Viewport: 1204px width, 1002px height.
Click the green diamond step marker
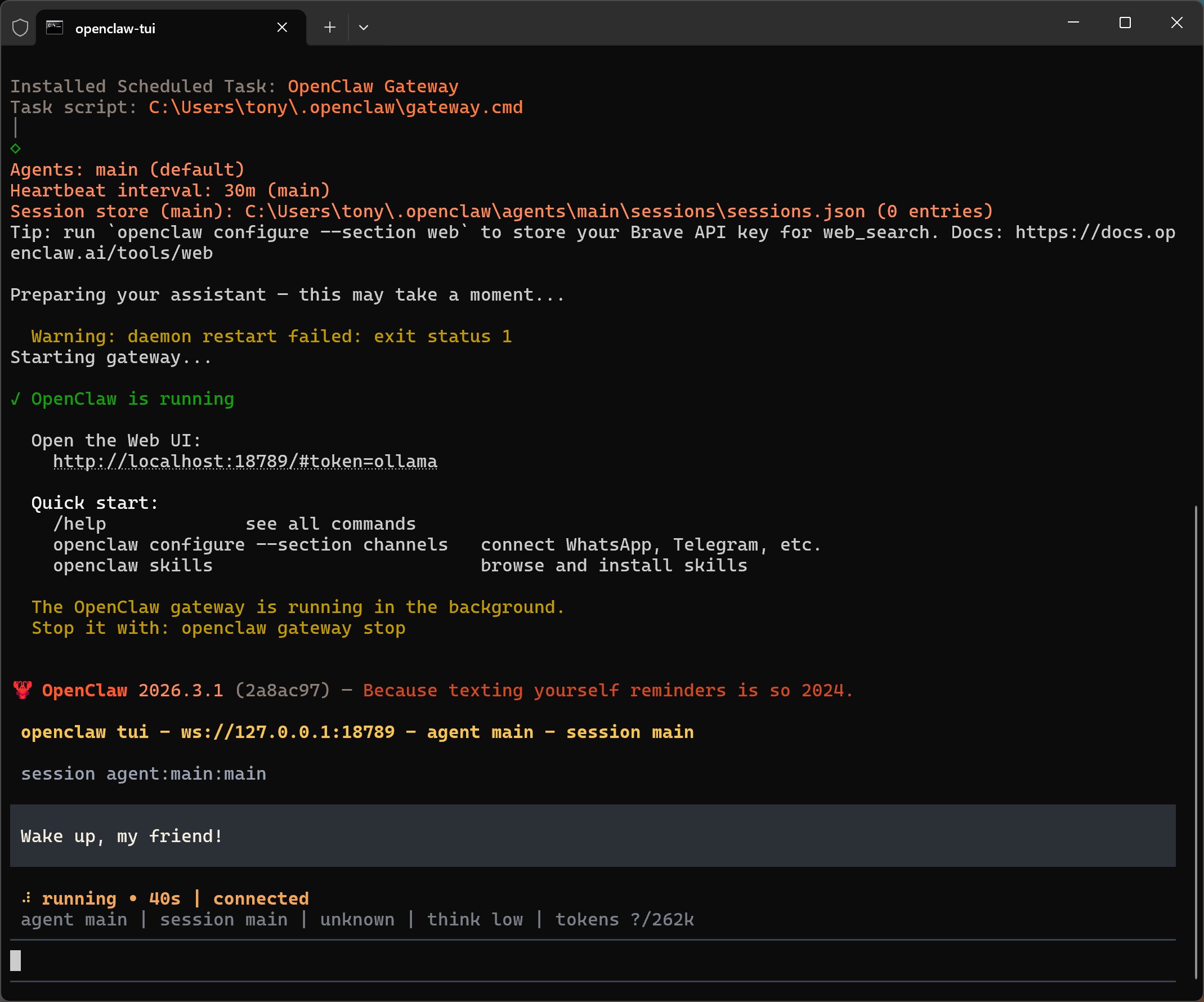coord(16,149)
